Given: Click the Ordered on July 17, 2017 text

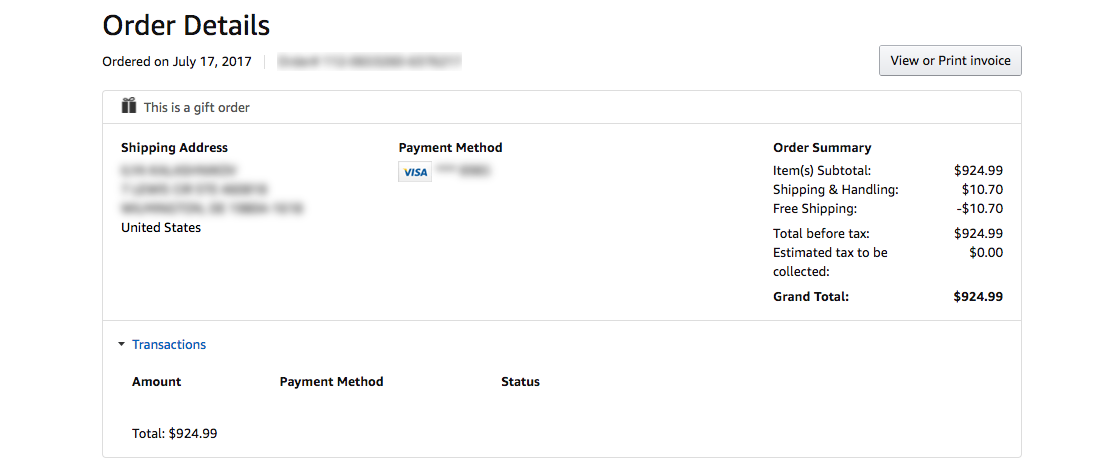Looking at the screenshot, I should click(x=177, y=61).
